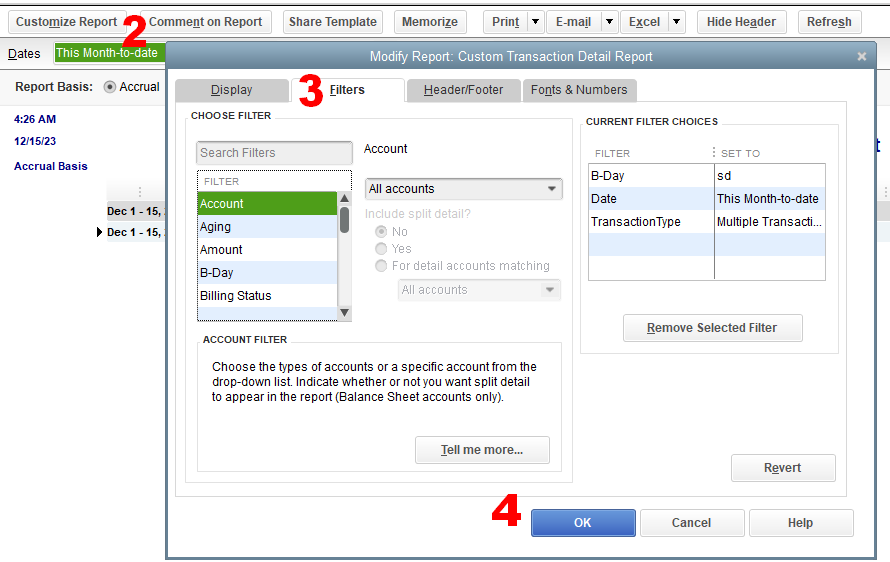Switch to the Display tab
The image size is (890, 562).
232,90
